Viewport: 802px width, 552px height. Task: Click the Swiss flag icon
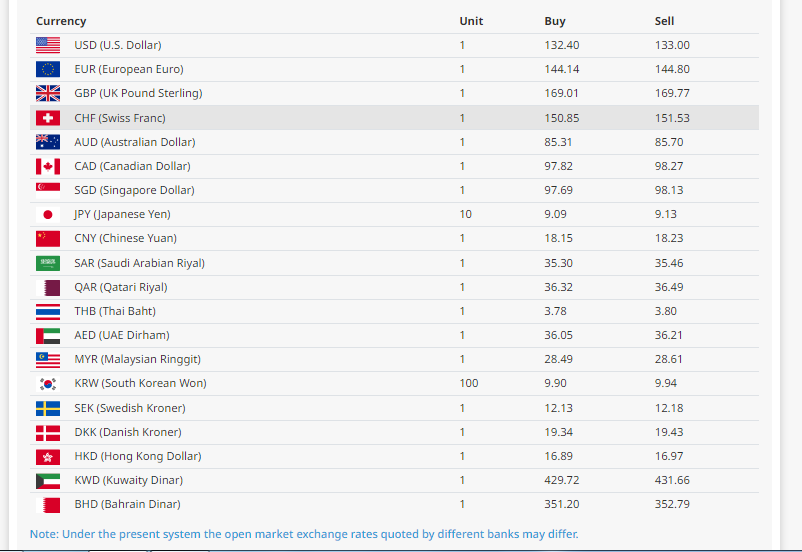click(48, 118)
